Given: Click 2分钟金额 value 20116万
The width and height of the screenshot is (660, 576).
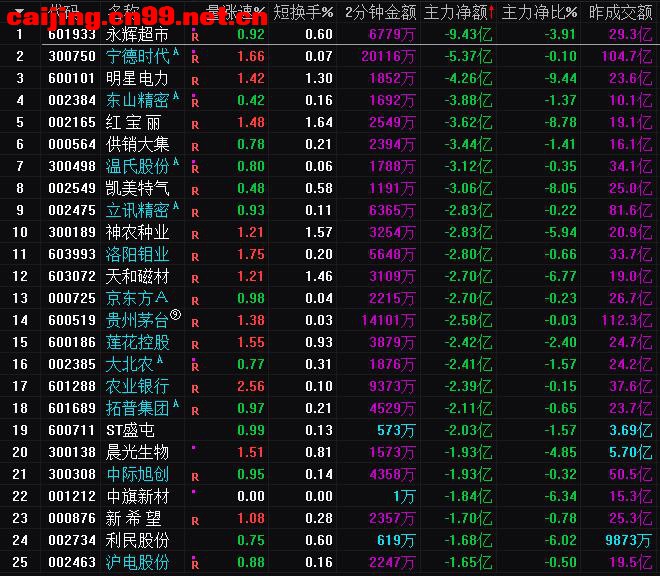Looking at the screenshot, I should tap(388, 56).
